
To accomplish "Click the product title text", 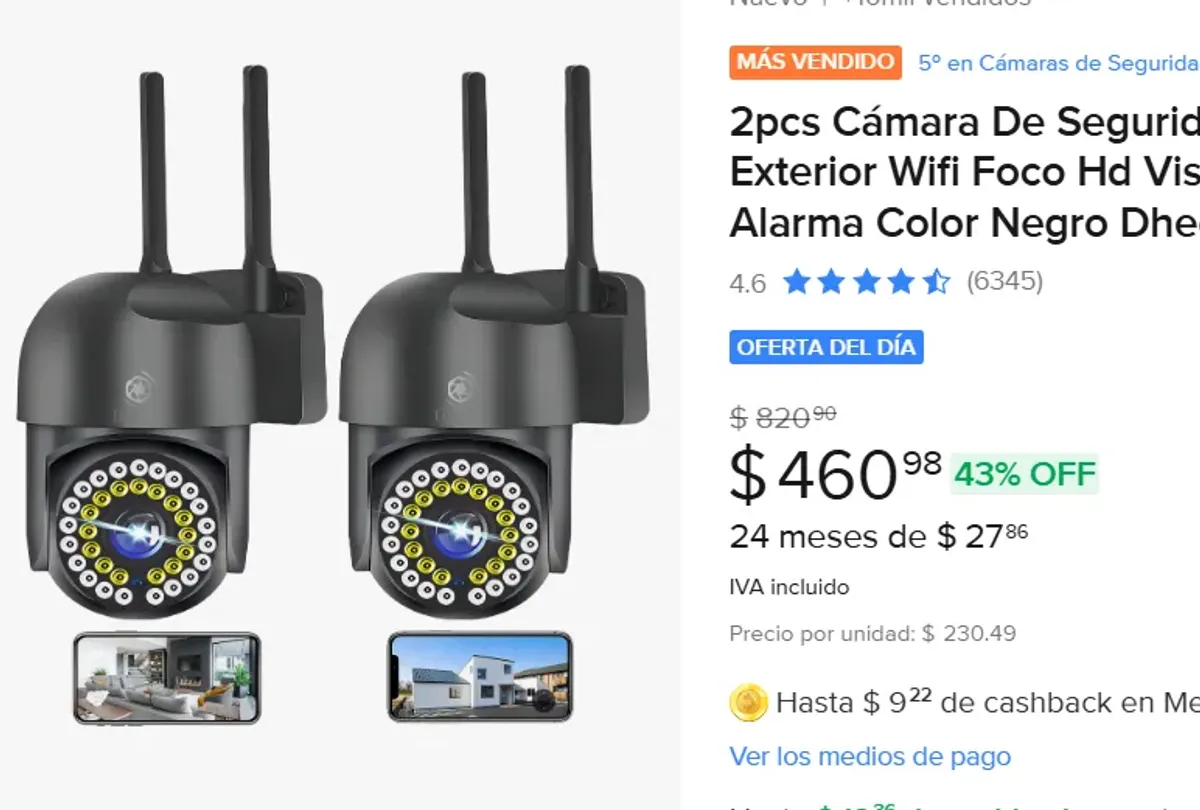I will tap(960, 170).
